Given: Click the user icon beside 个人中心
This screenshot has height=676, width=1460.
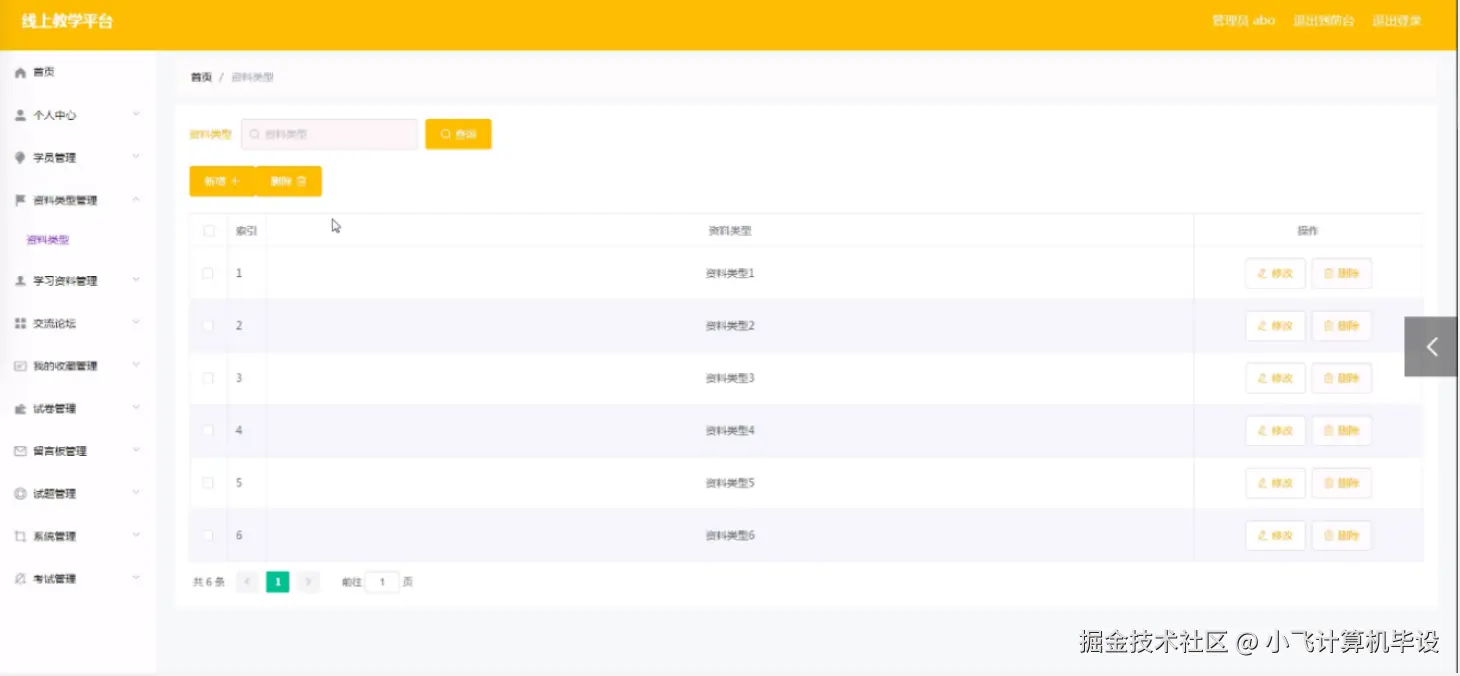Looking at the screenshot, I should [x=20, y=115].
